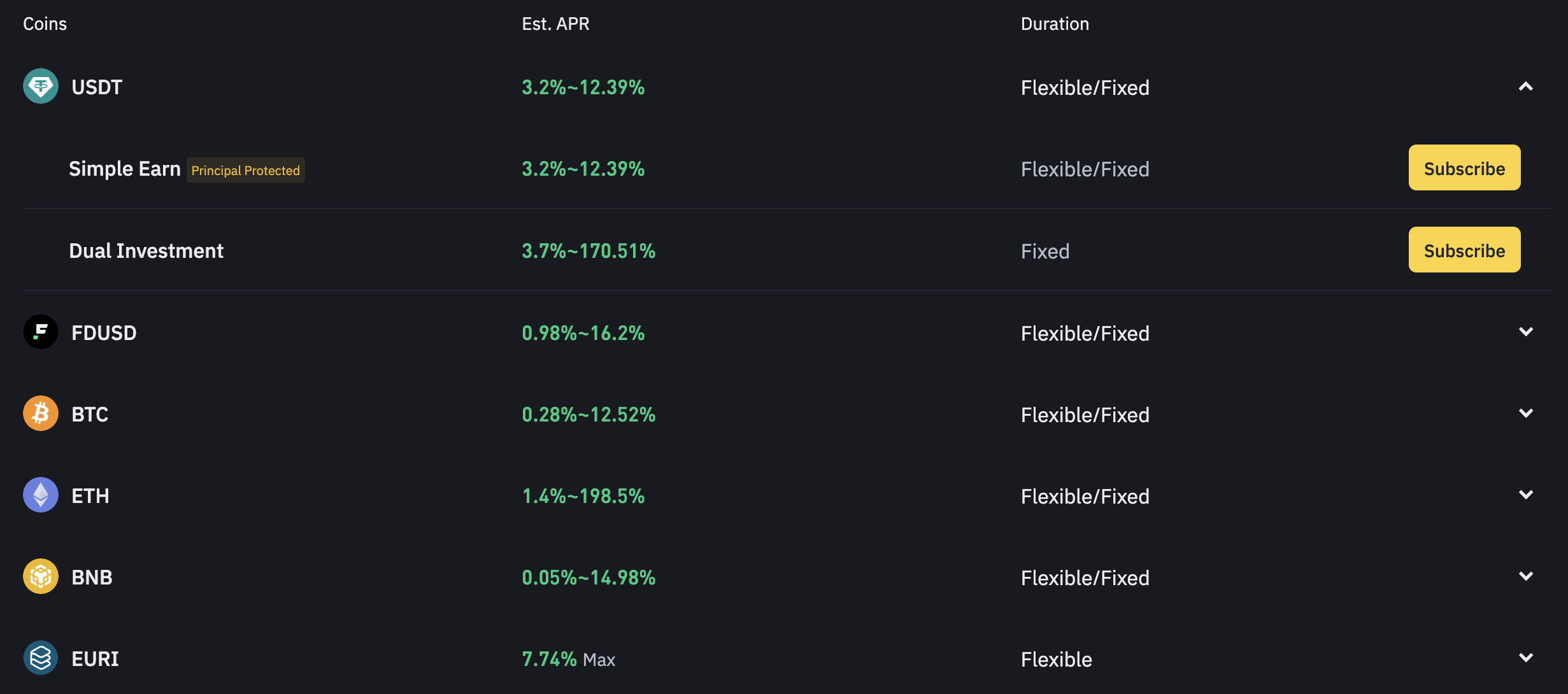This screenshot has width=1568, height=694.
Task: Click the Principal Protected tag
Action: coord(245,171)
